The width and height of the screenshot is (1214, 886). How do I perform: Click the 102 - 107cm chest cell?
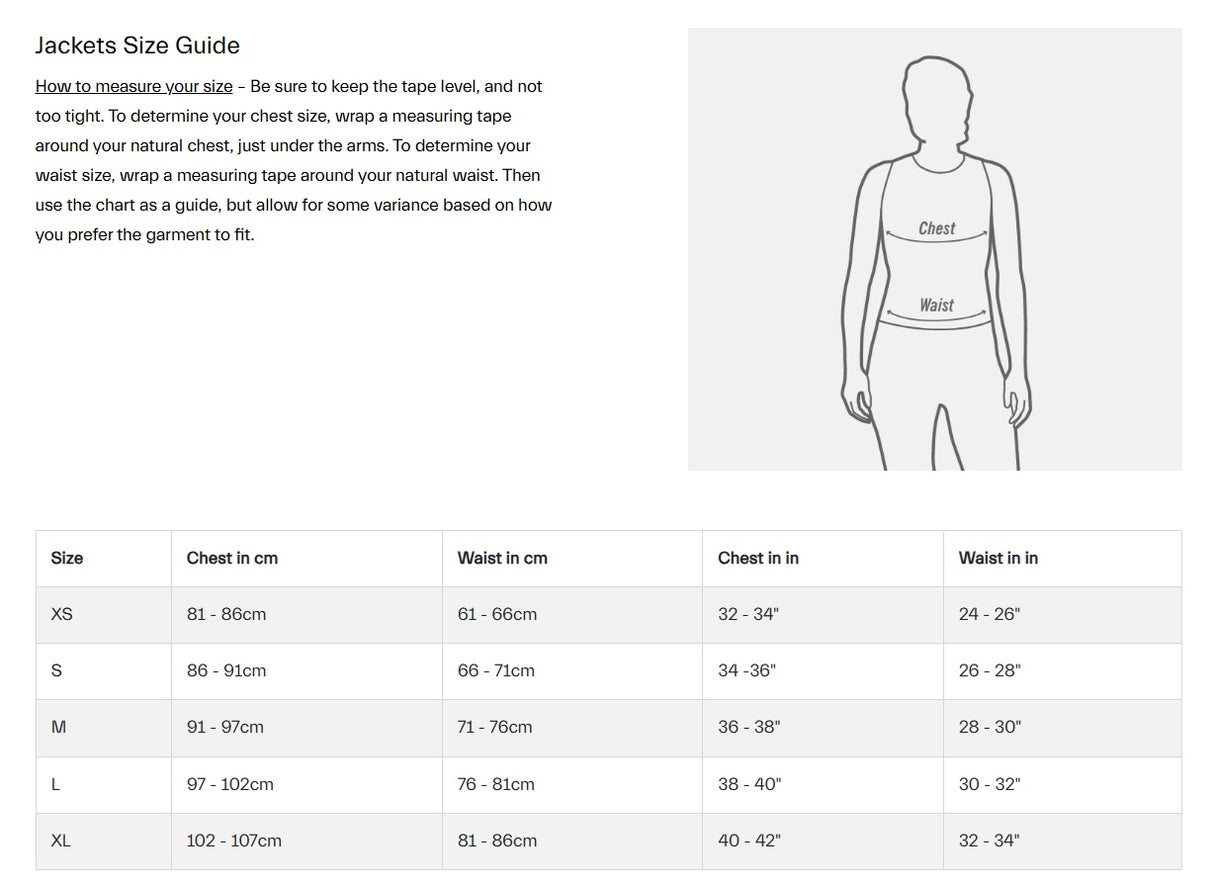tap(234, 841)
